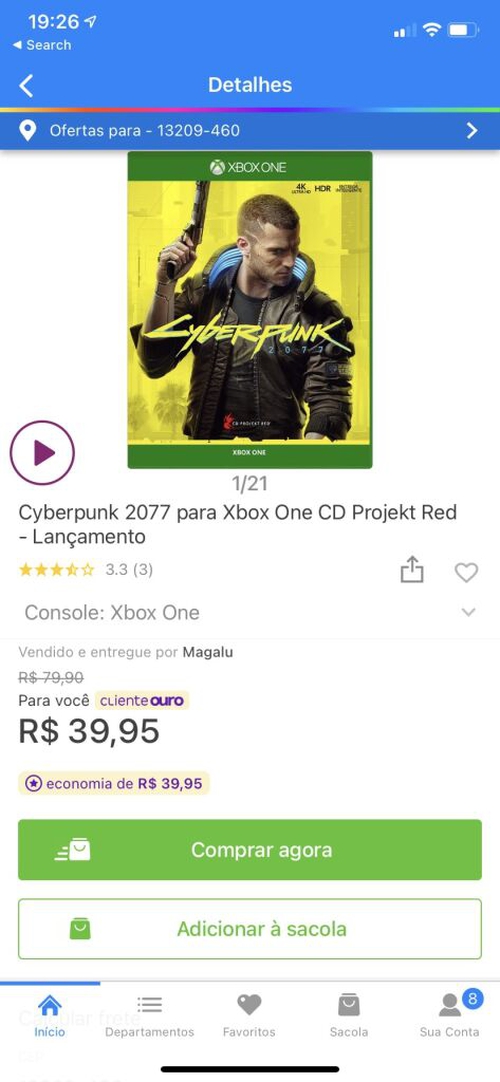Tap the Cyberpunk 2077 cover image
The image size is (500, 1082).
point(250,310)
